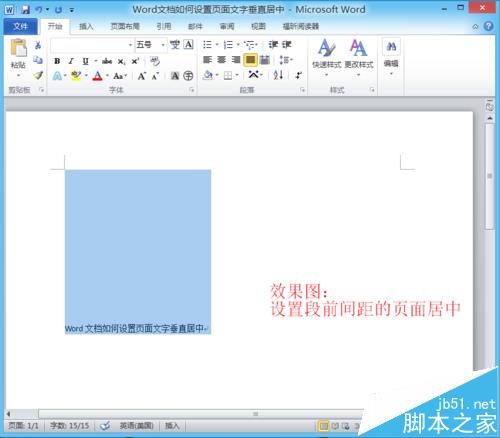The width and height of the screenshot is (500, 438).
Task: Click the Paste clipboard icon
Action: pyautogui.click(x=18, y=48)
